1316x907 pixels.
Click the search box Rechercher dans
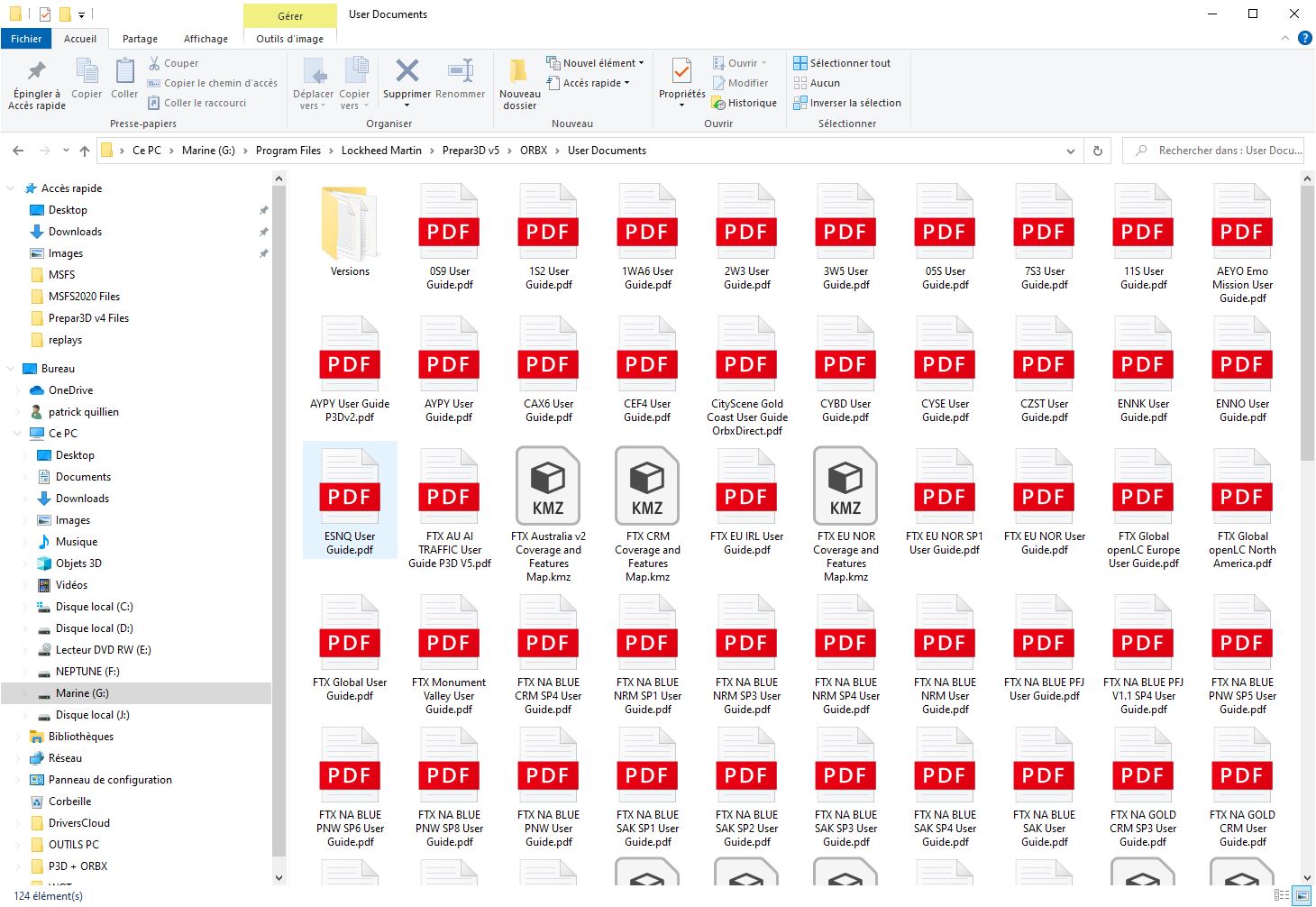click(x=1213, y=151)
